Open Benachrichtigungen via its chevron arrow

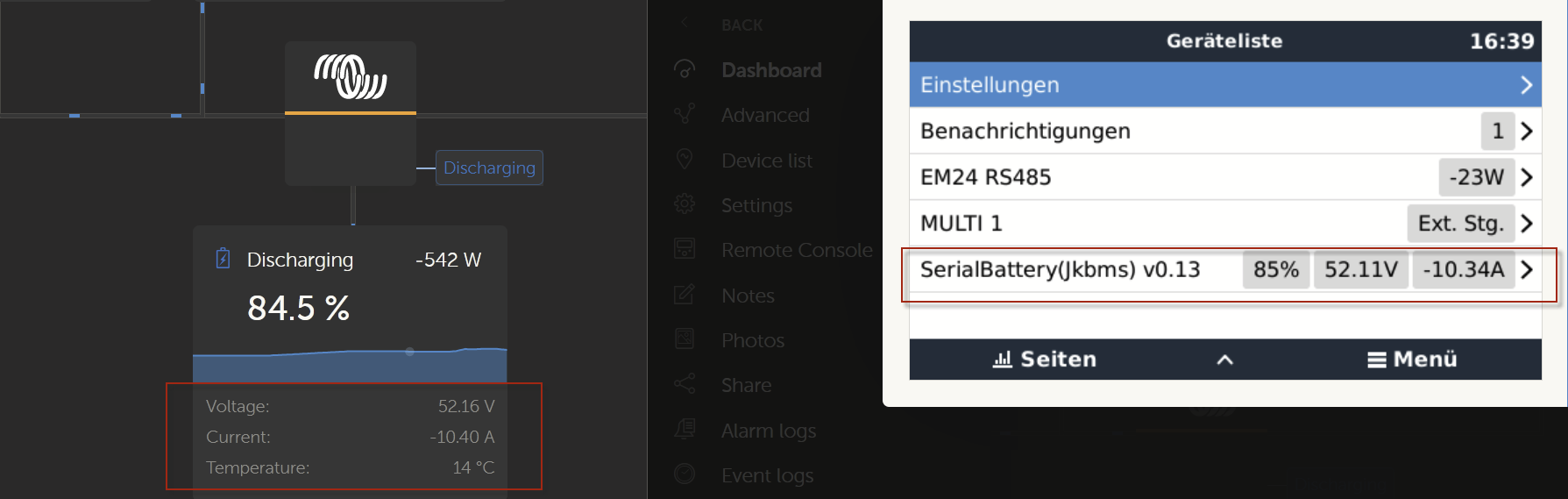click(x=1526, y=132)
